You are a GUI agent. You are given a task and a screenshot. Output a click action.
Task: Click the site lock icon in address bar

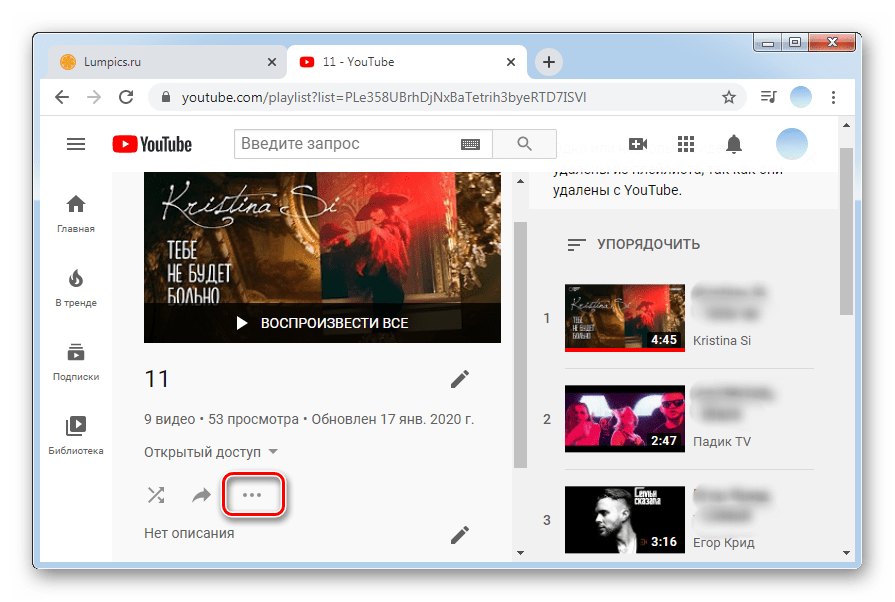[x=166, y=96]
